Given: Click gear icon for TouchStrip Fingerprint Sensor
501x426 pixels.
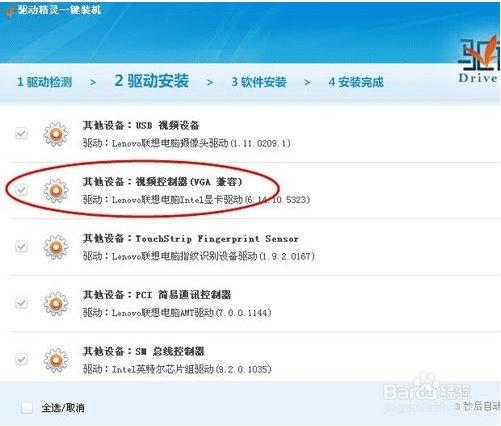Looking at the screenshot, I should (x=56, y=247).
